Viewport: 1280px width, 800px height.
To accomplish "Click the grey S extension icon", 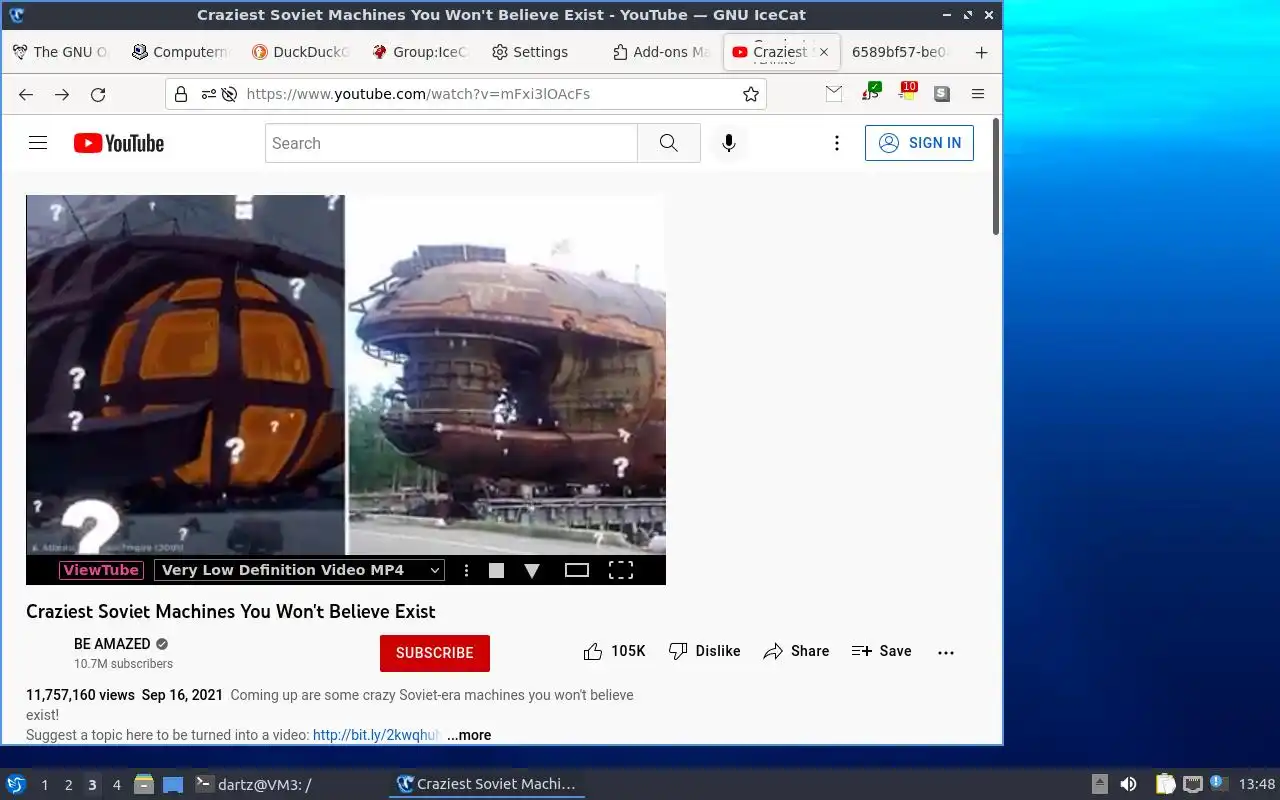I will (x=942, y=93).
